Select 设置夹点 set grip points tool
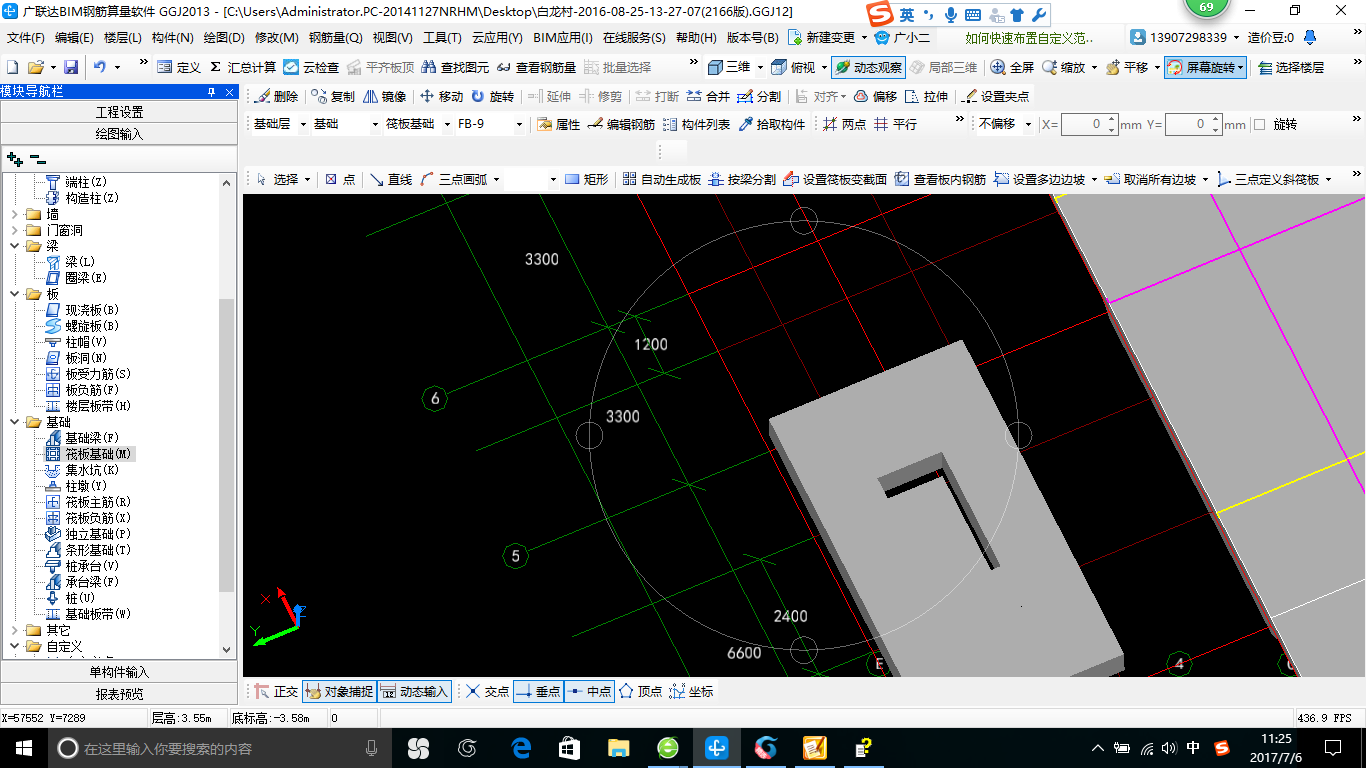The image size is (1366, 768). (995, 96)
